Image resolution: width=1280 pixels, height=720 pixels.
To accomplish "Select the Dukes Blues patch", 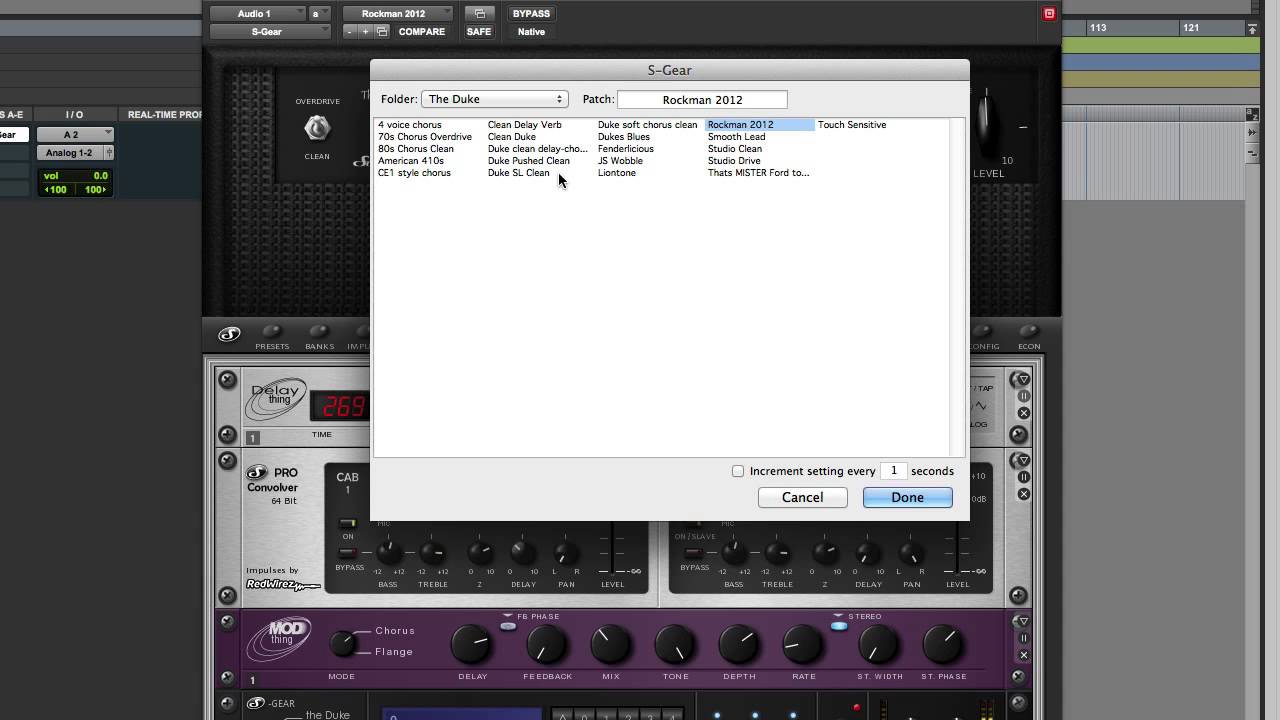I will pyautogui.click(x=623, y=137).
